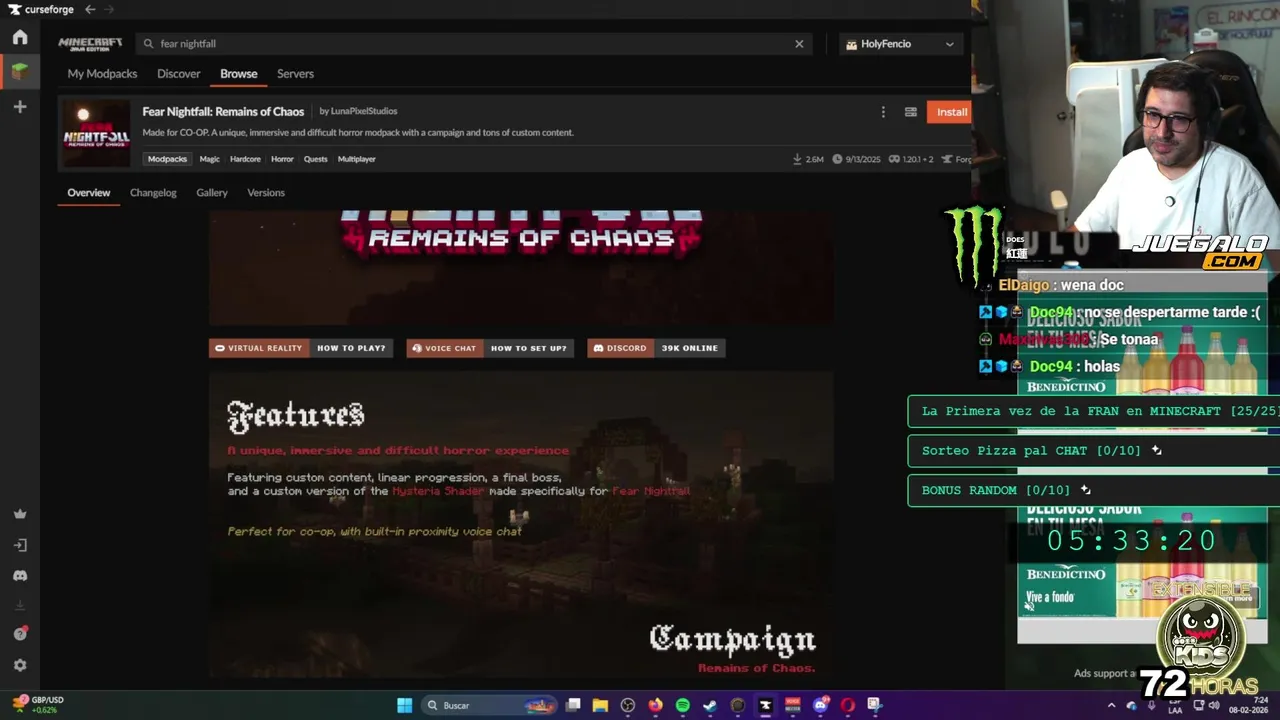Open Fear Nightfall modpack thumbnail

point(97,133)
